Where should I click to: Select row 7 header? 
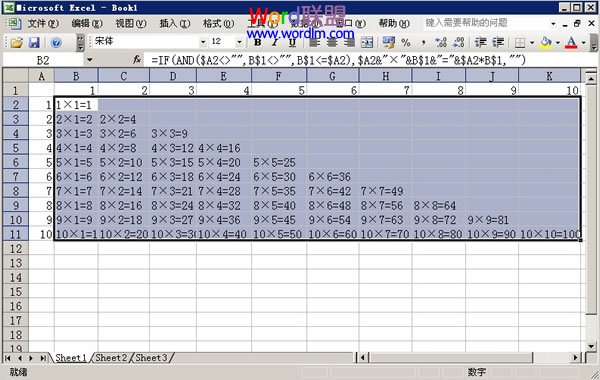pos(16,176)
